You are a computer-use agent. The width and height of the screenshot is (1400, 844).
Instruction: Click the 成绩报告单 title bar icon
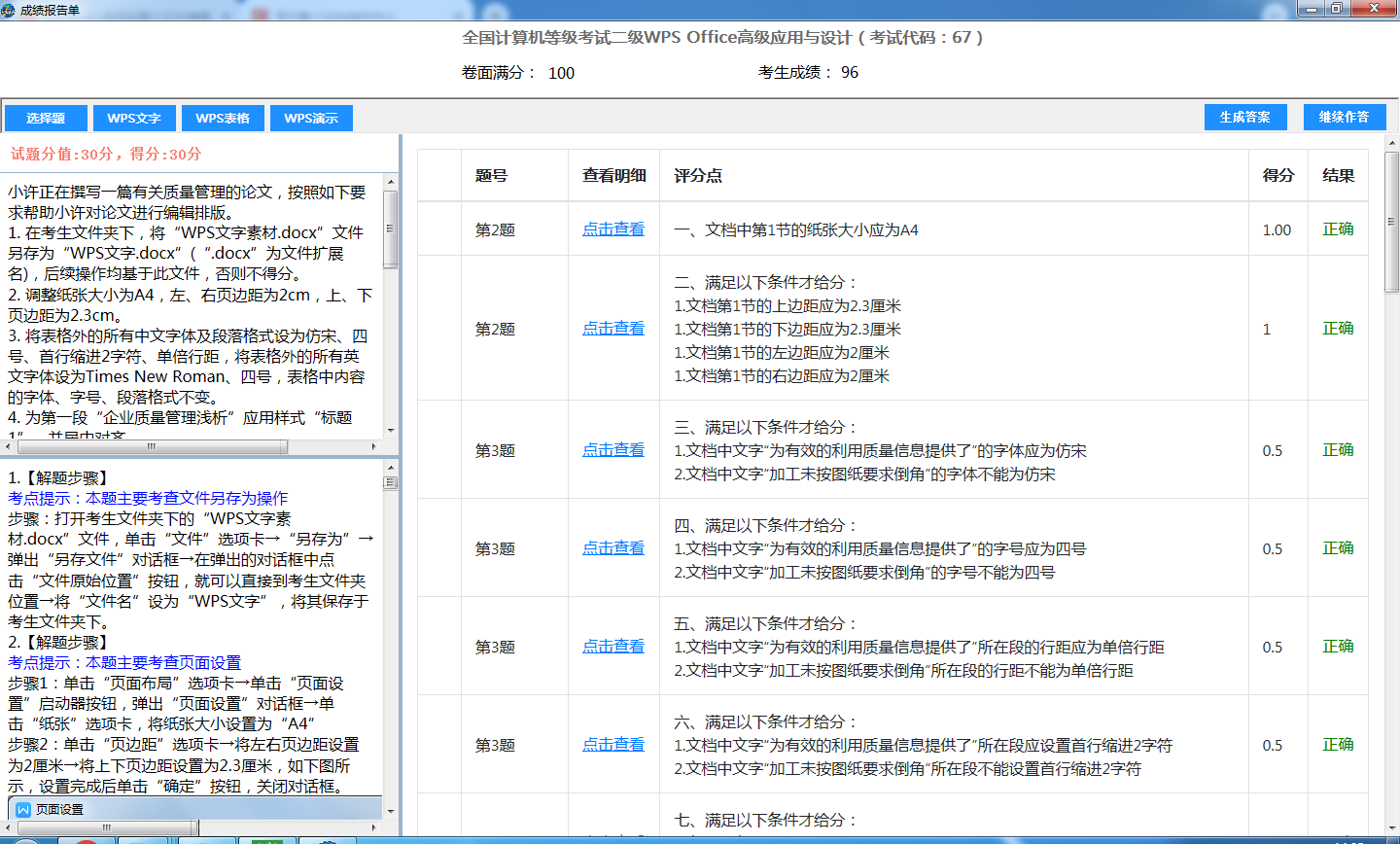tap(10, 10)
